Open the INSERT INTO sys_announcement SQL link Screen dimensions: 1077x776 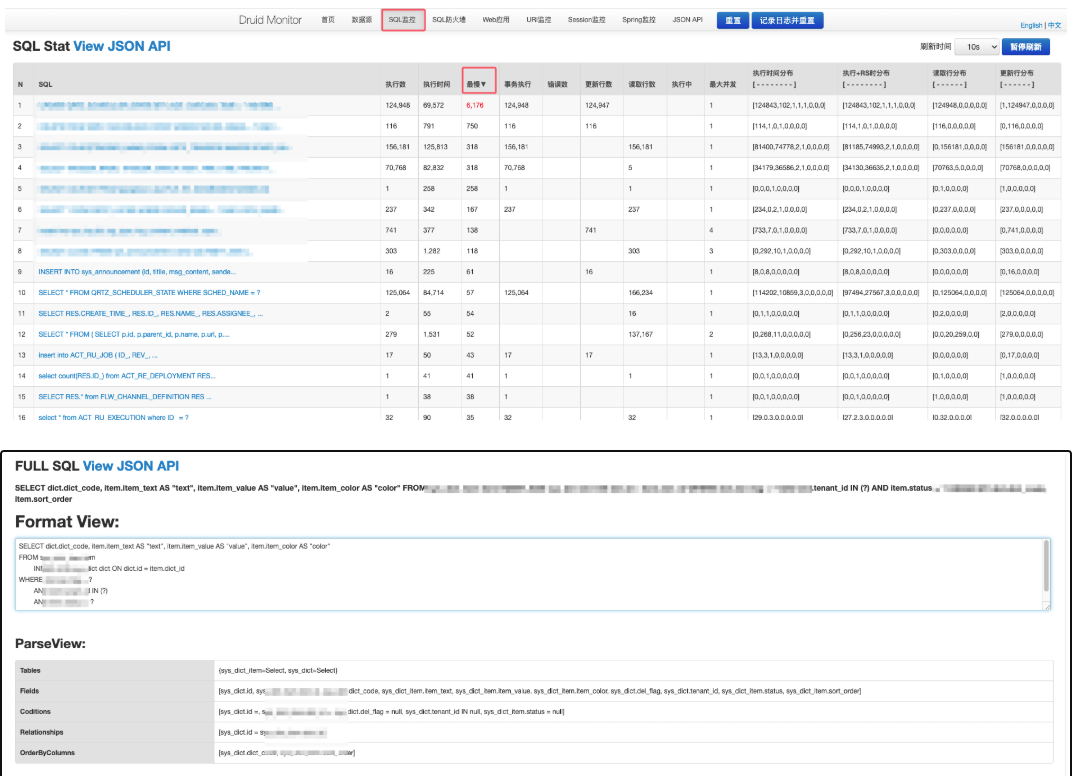(x=137, y=271)
